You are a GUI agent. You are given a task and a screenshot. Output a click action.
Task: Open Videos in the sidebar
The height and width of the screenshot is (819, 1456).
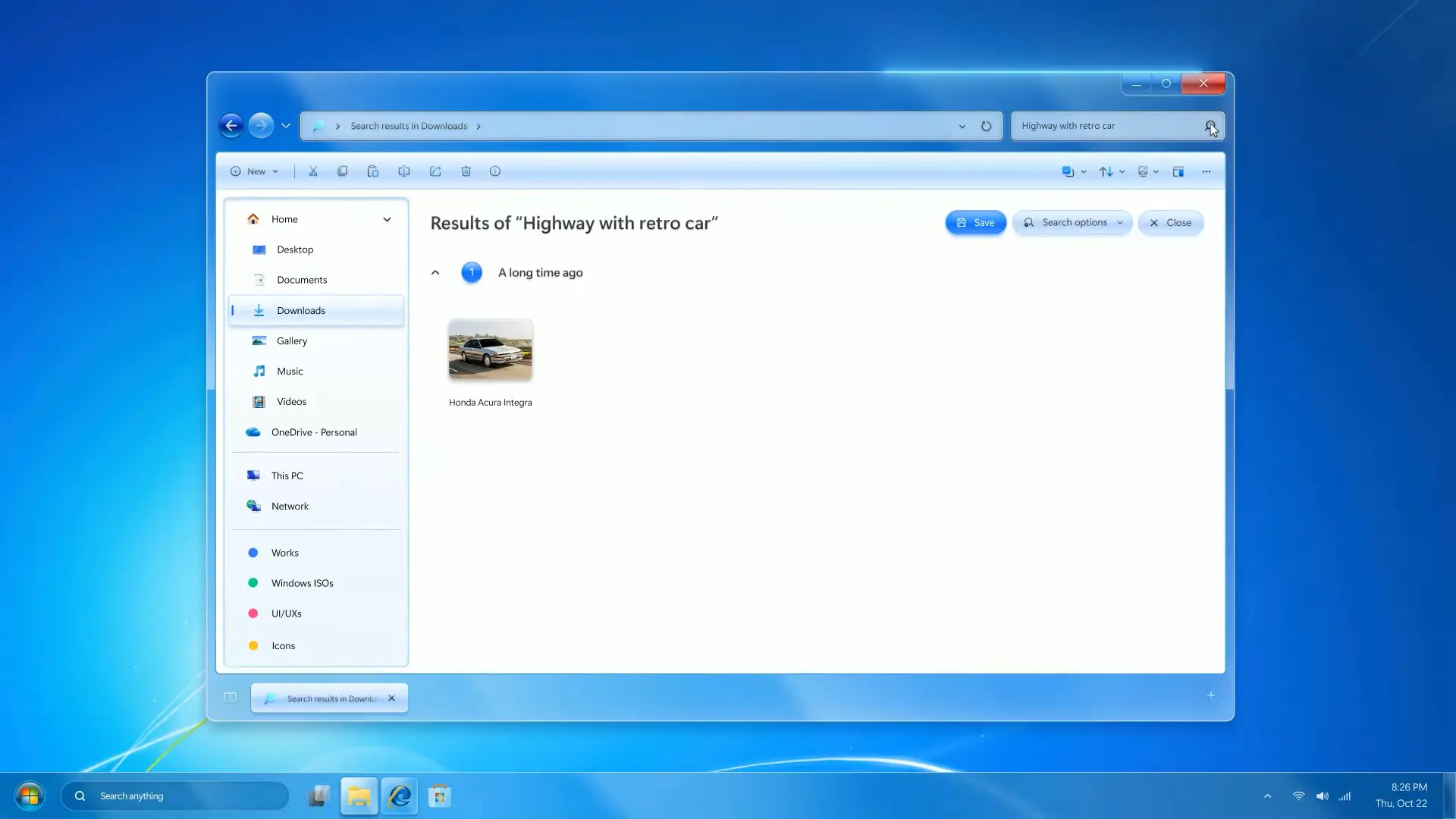tap(316, 402)
